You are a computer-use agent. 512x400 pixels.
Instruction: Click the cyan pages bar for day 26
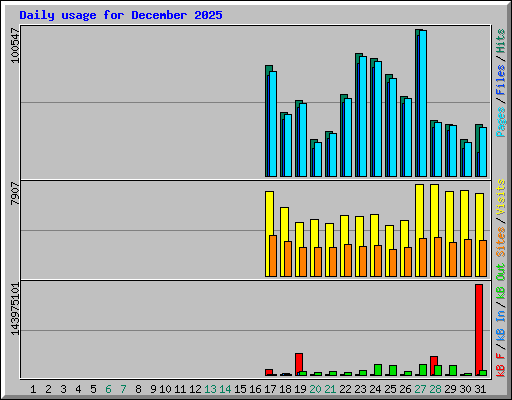[x=408, y=138]
